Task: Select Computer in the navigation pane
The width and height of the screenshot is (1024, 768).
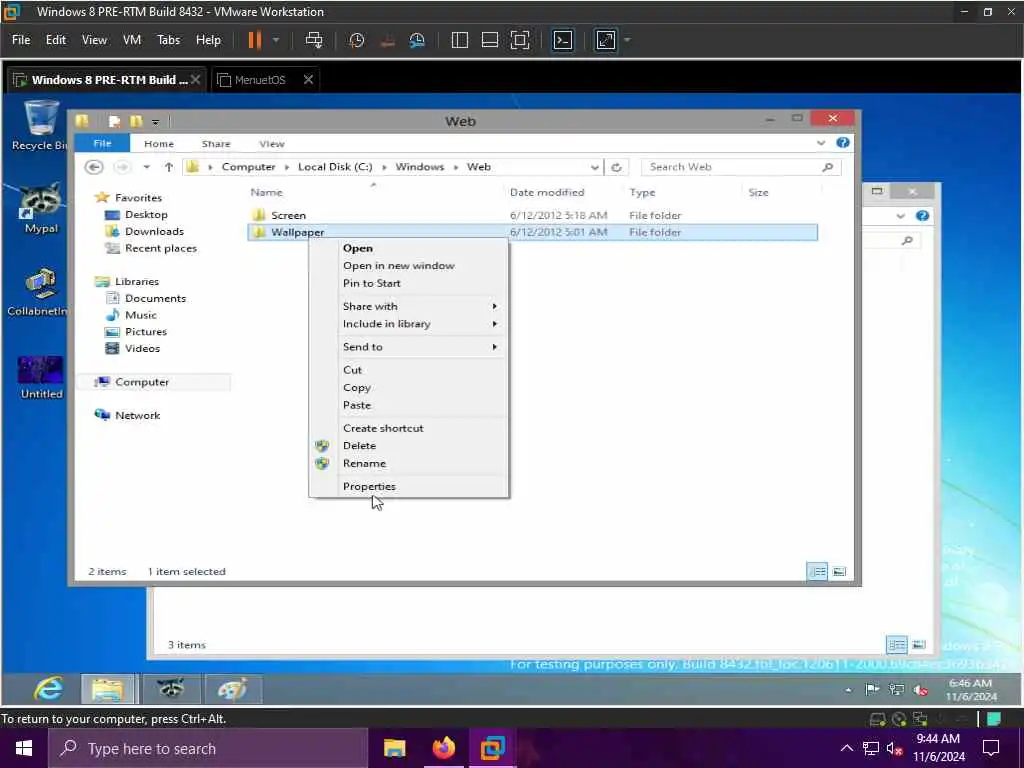Action: 142,382
